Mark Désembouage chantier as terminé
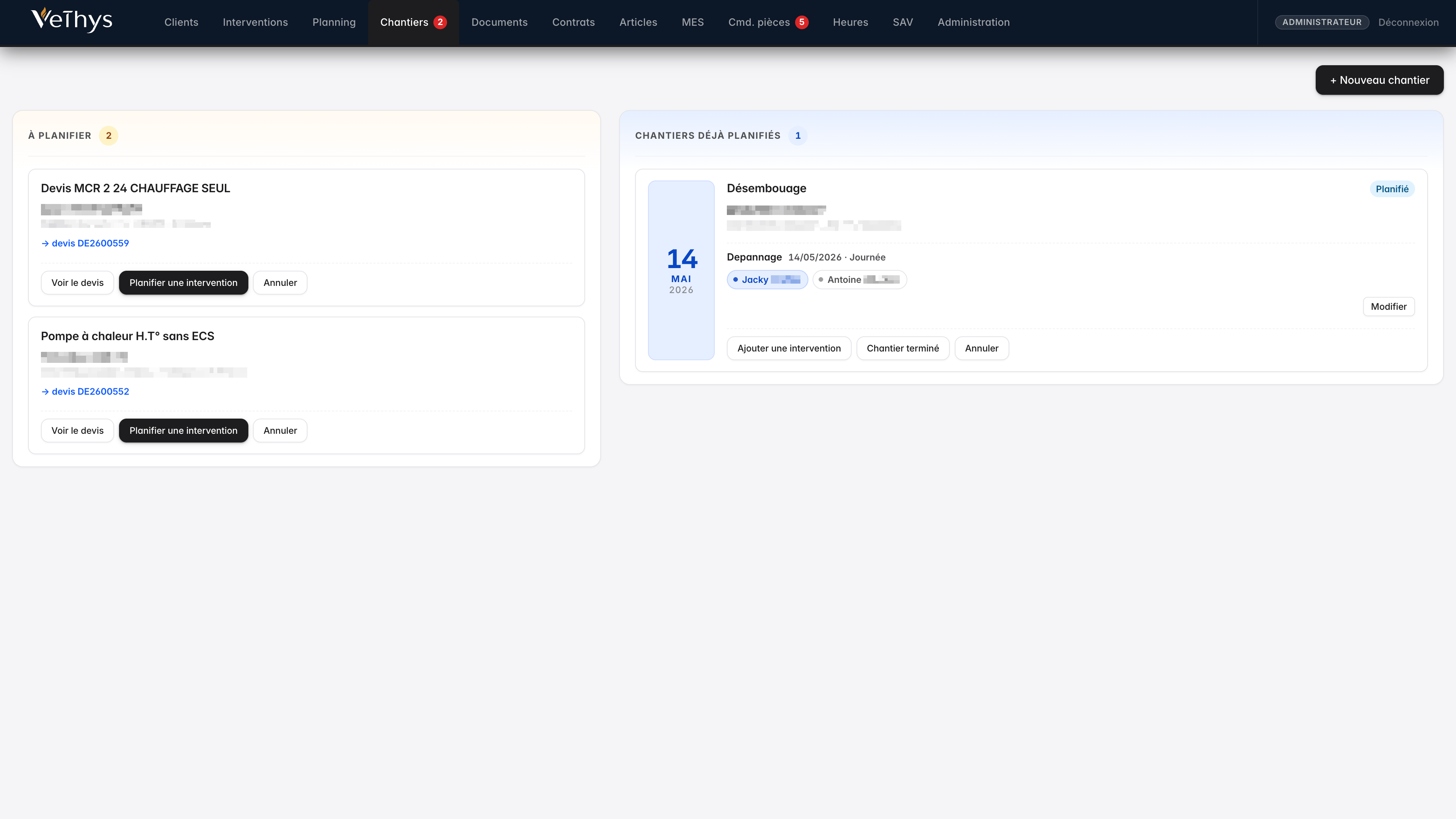 pyautogui.click(x=903, y=348)
